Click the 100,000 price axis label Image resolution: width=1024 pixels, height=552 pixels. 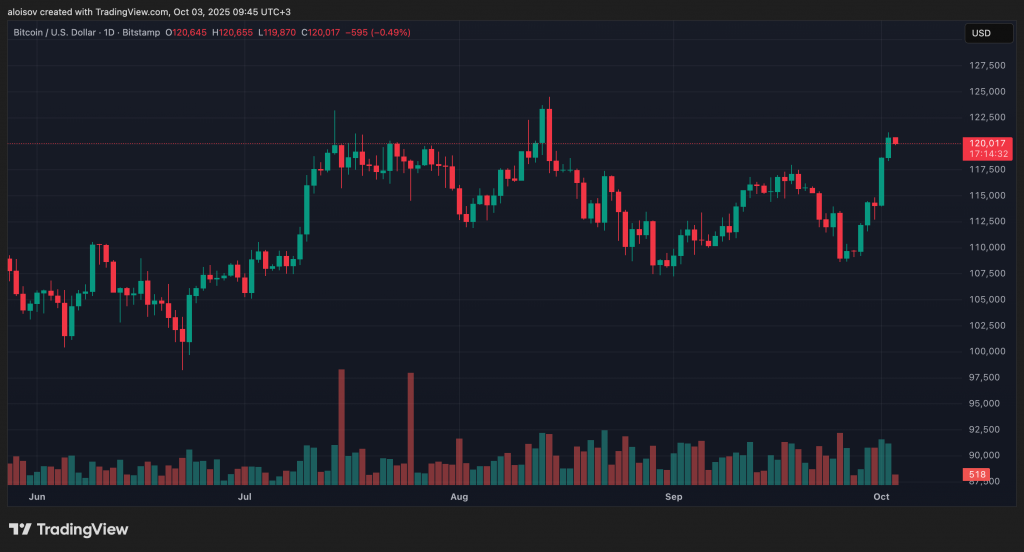[x=987, y=351]
